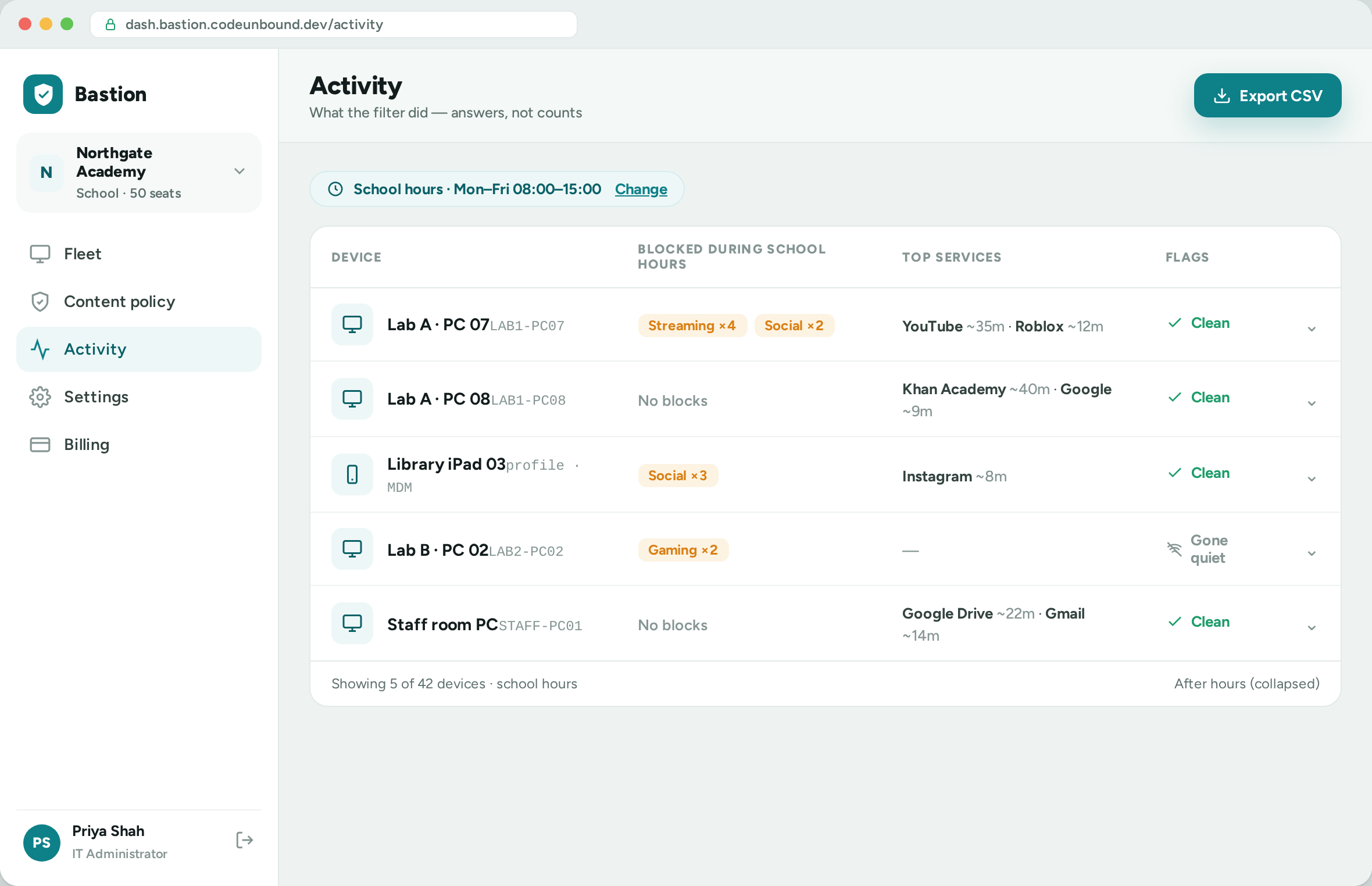Click the Export CSV button
Screen dimensions: 1372x886
1267,95
